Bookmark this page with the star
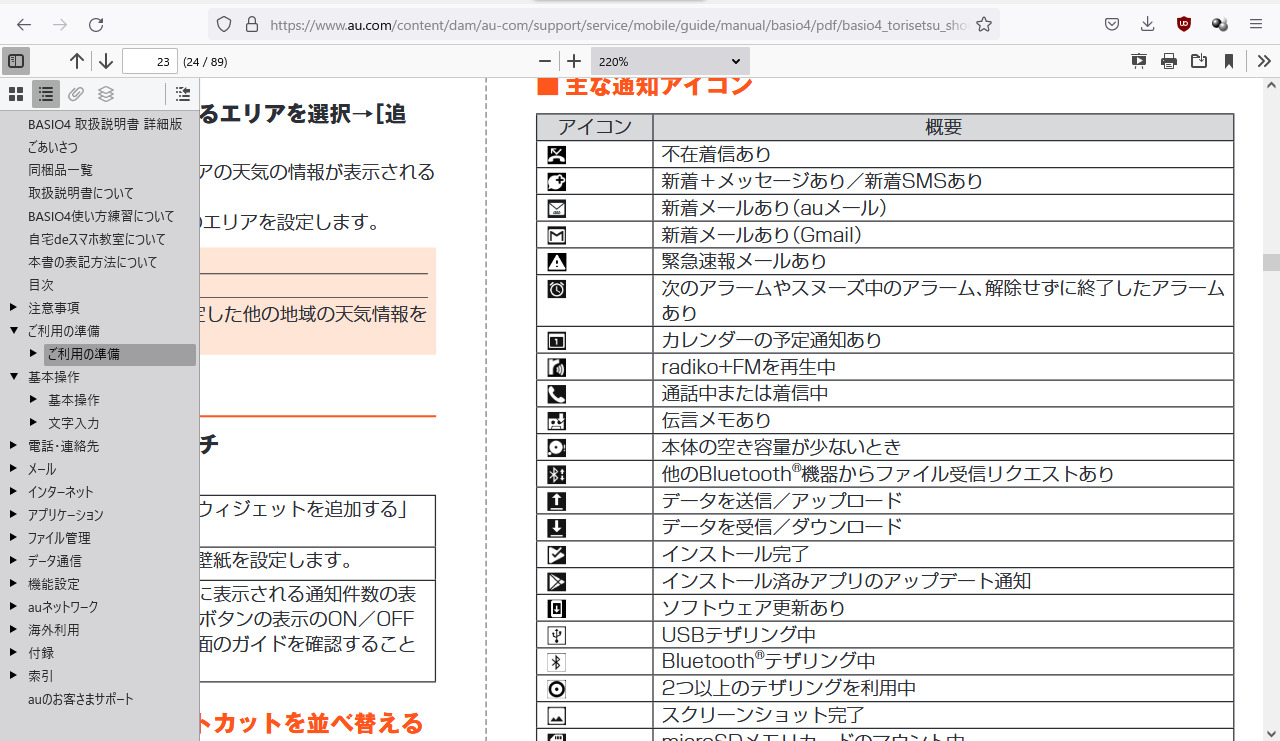Viewport: 1280px width, 741px height. (x=984, y=24)
